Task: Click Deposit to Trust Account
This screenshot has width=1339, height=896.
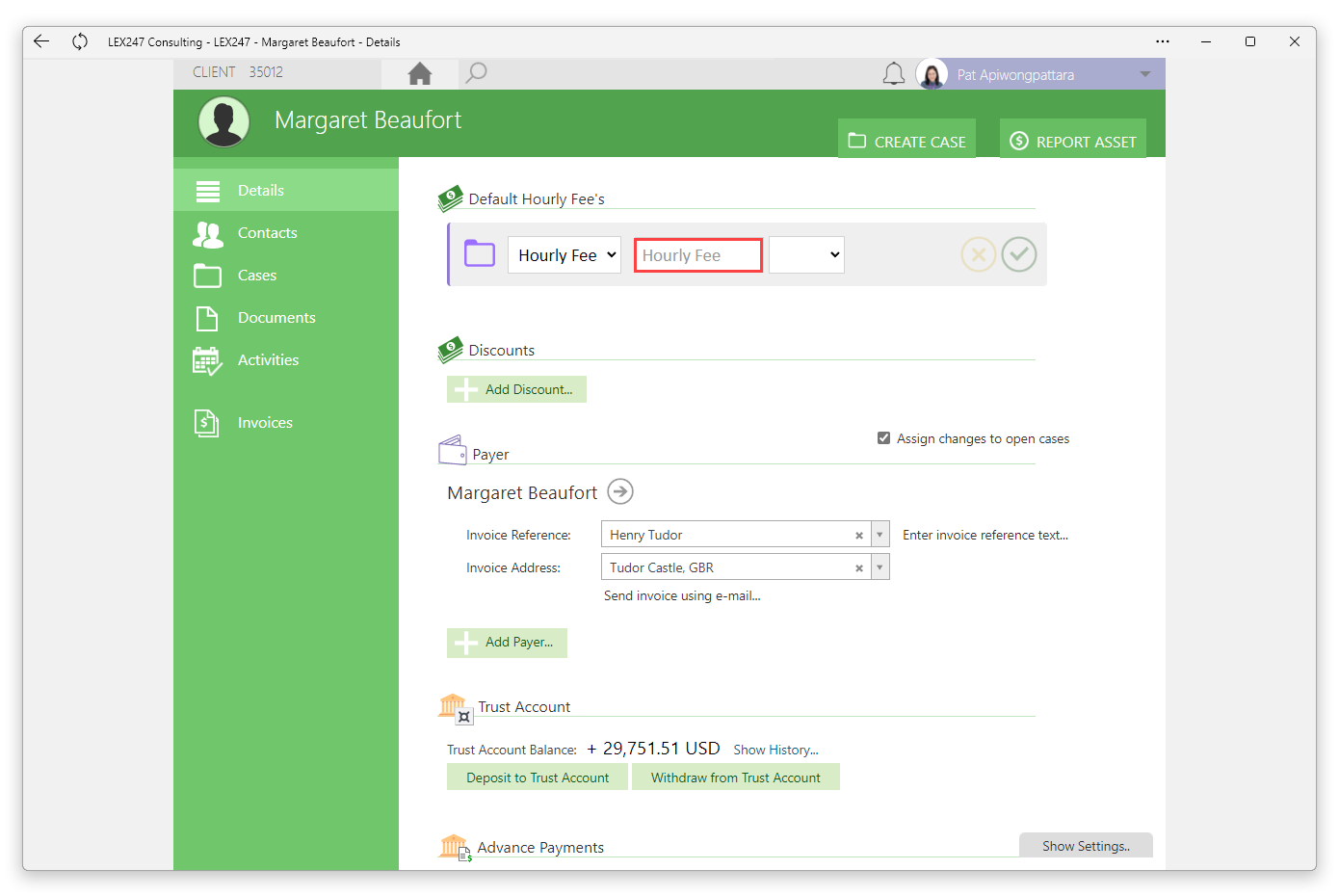Action: click(538, 777)
